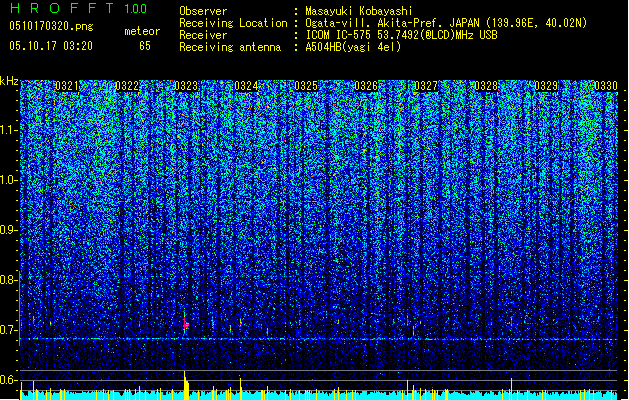The image size is (629, 400).
Task: Select the 0329 time marker
Action: (546, 86)
